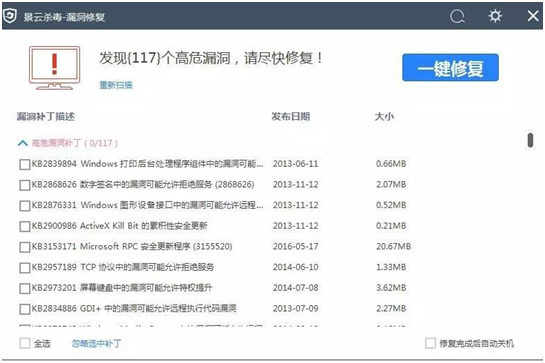The width and height of the screenshot is (545, 363).
Task: Check the KB2868626 patch checkbox
Action: 25,185
